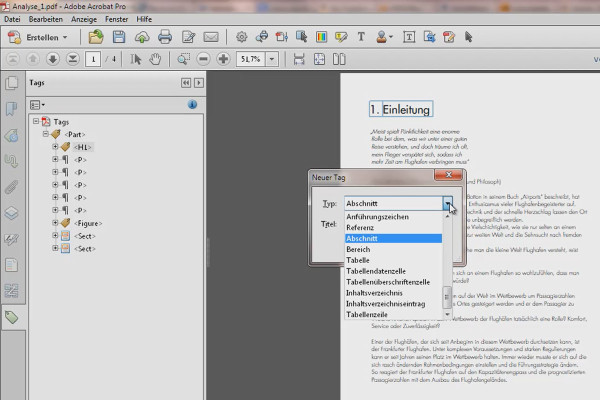Open the zoom level dropdown arrow
600x400 pixels.
(x=272, y=59)
